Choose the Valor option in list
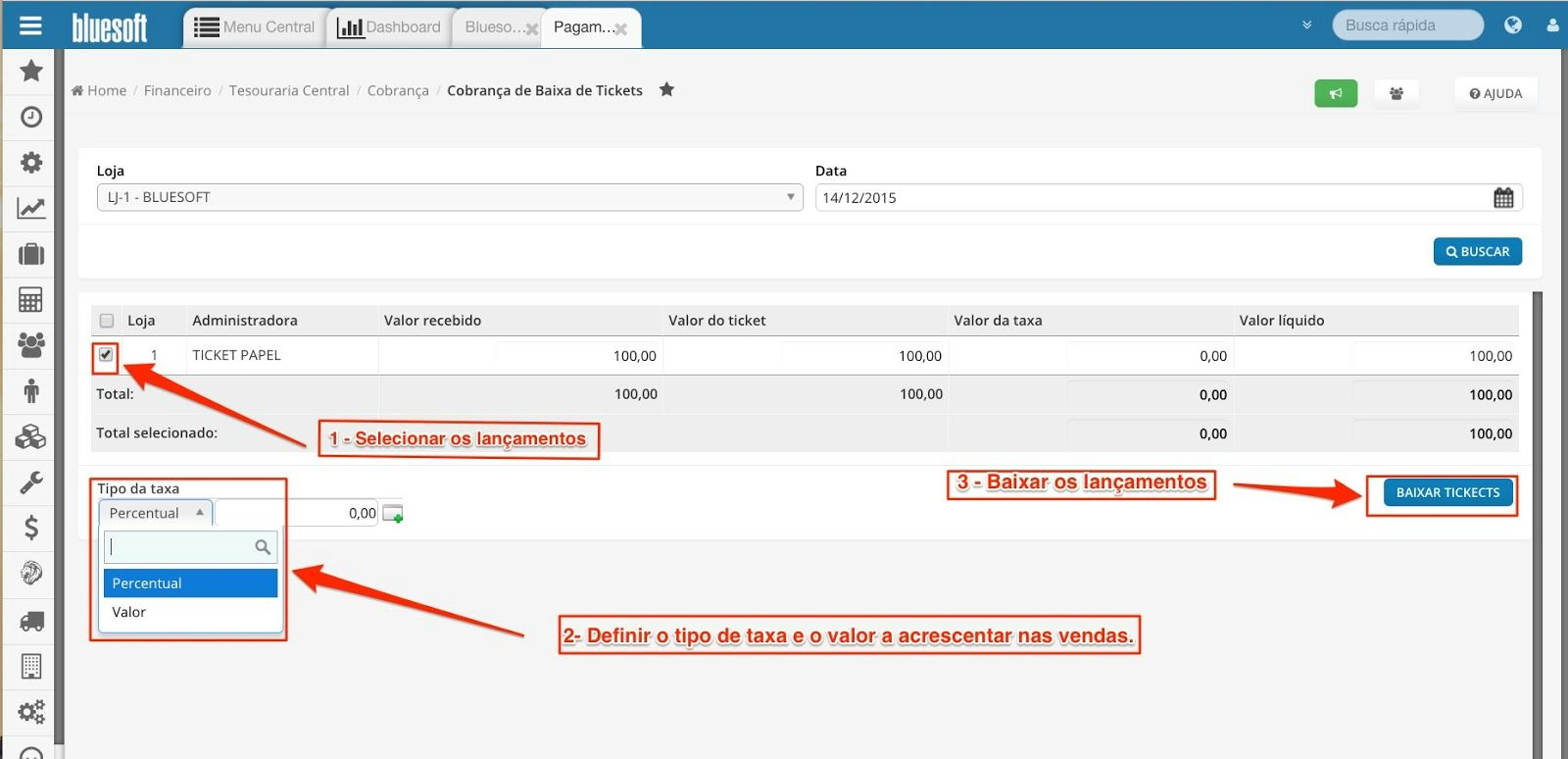Image resolution: width=1568 pixels, height=759 pixels. pyautogui.click(x=191, y=612)
